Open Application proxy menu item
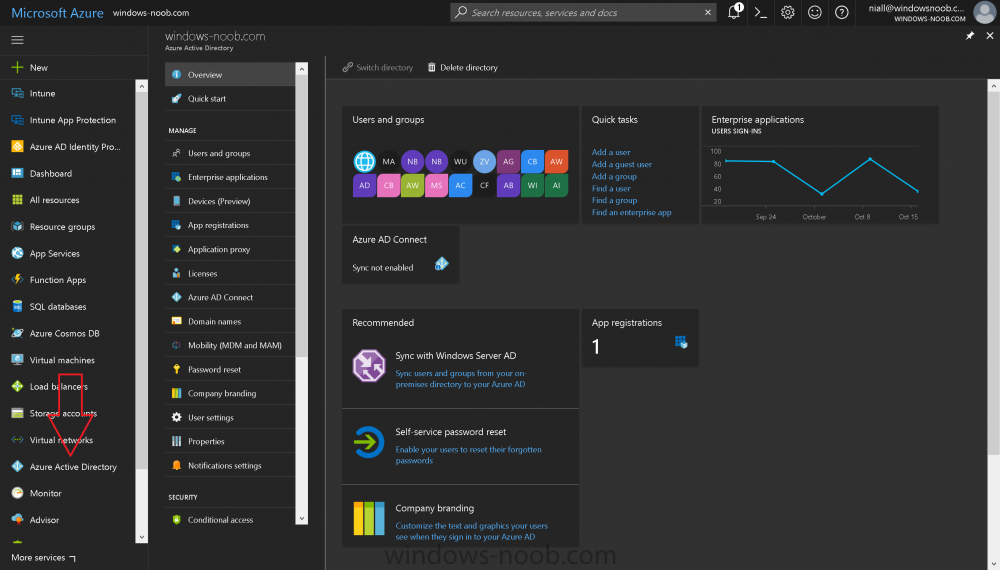This screenshot has width=1000, height=570. click(x=230, y=249)
